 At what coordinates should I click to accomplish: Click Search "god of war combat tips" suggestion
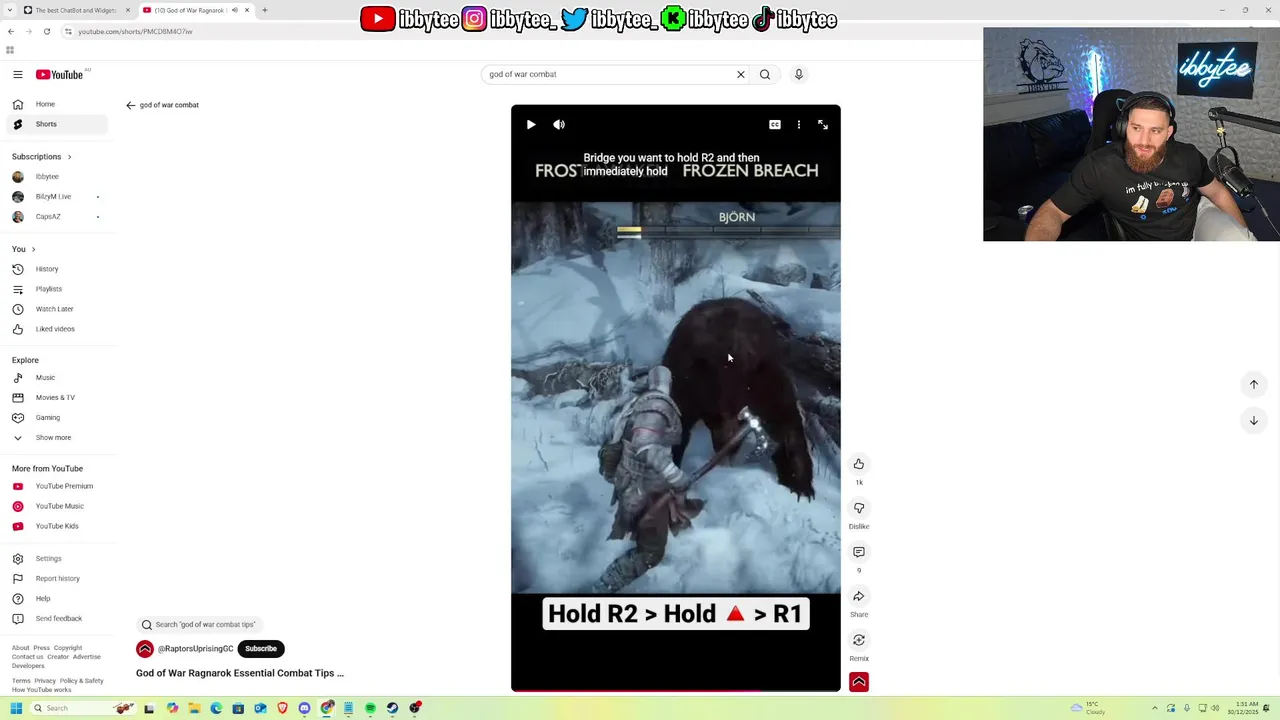pos(198,624)
